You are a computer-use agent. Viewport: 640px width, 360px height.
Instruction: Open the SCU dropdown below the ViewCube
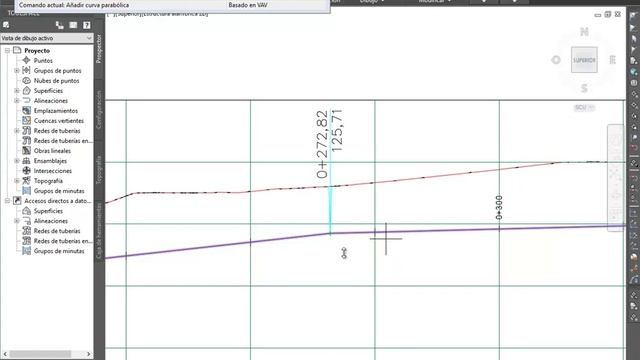[x=584, y=108]
